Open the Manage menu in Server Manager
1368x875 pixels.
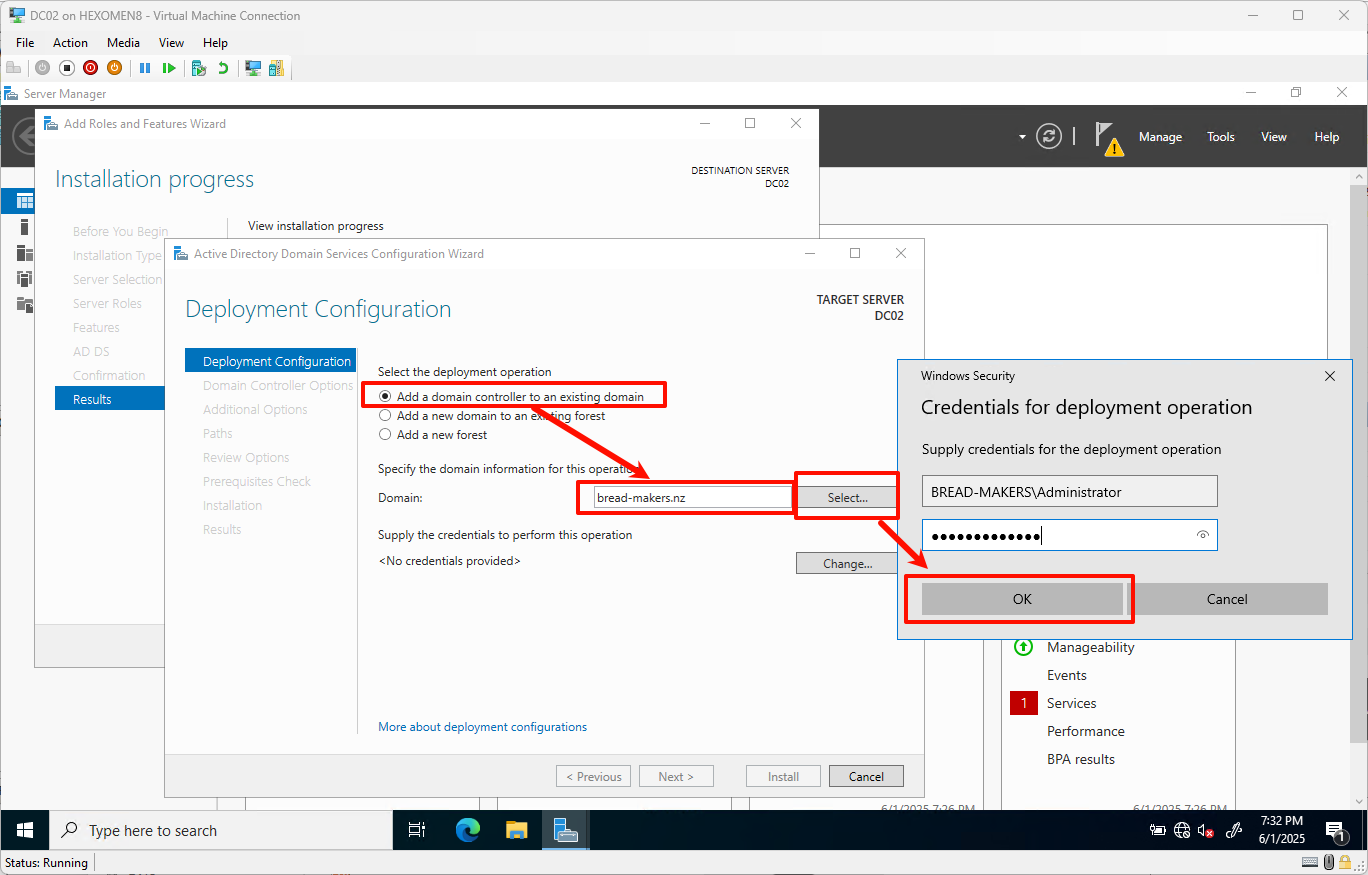tap(1160, 137)
